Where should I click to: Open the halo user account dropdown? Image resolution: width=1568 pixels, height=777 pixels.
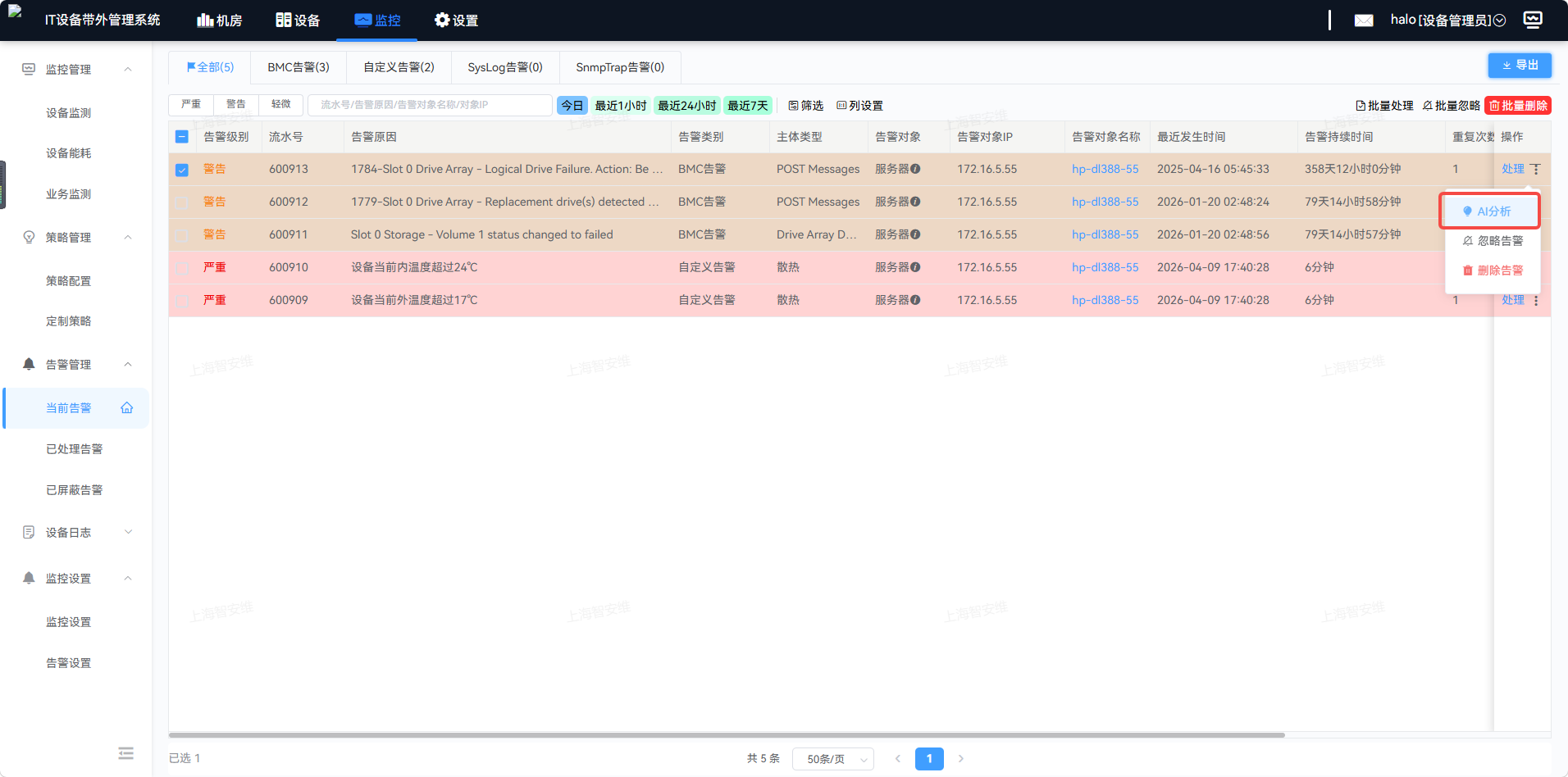click(1447, 20)
